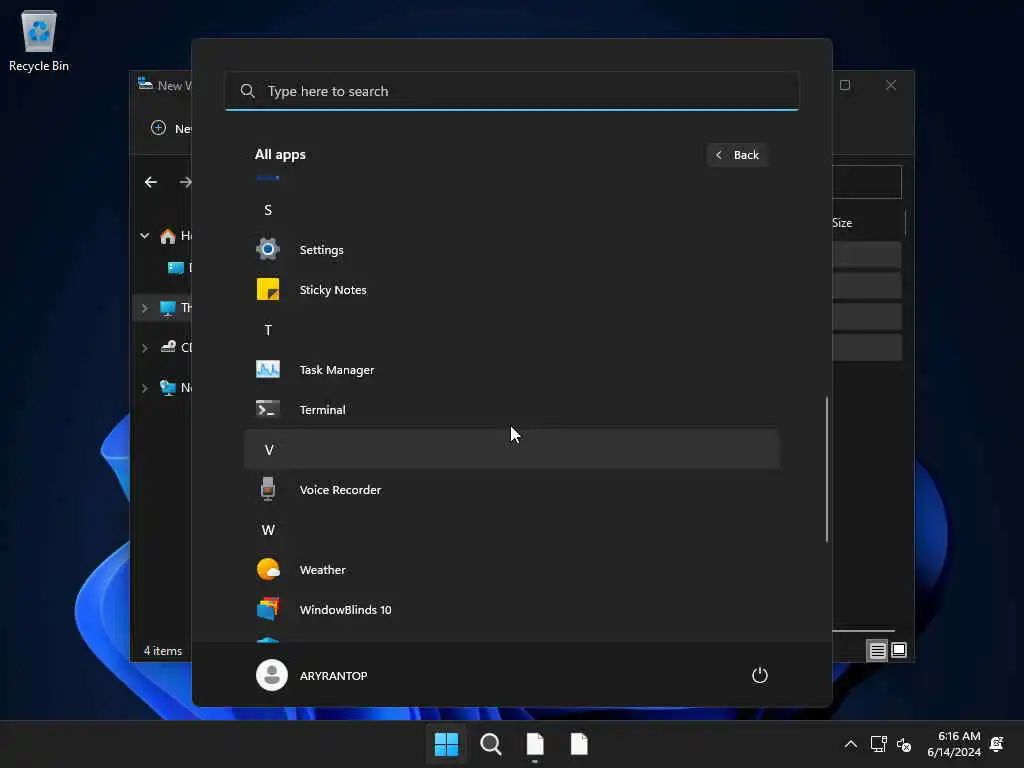Show hidden icons in system tray
This screenshot has height=768, width=1024.
coord(850,744)
